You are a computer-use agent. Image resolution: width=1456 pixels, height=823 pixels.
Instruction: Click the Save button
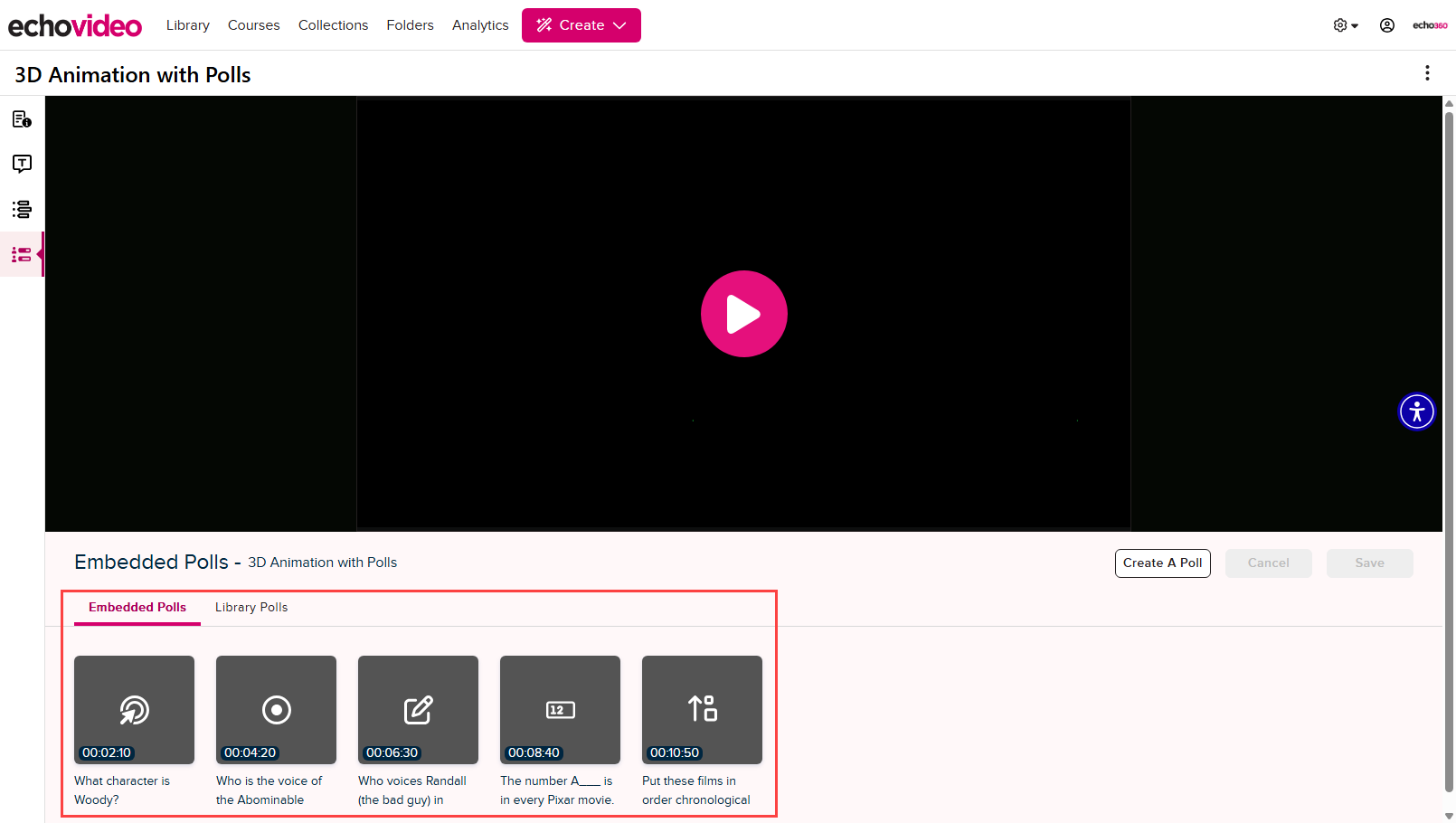(1370, 563)
